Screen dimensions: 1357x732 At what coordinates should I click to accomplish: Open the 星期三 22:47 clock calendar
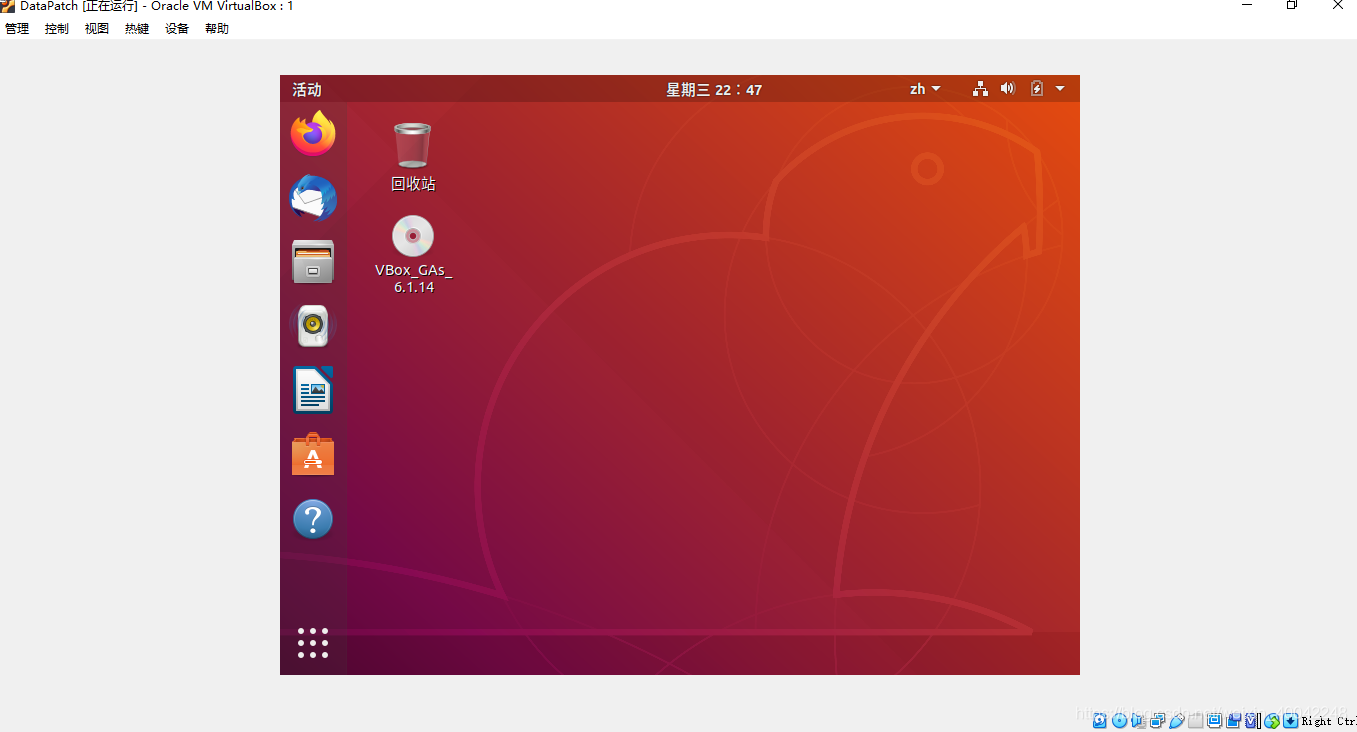[714, 89]
